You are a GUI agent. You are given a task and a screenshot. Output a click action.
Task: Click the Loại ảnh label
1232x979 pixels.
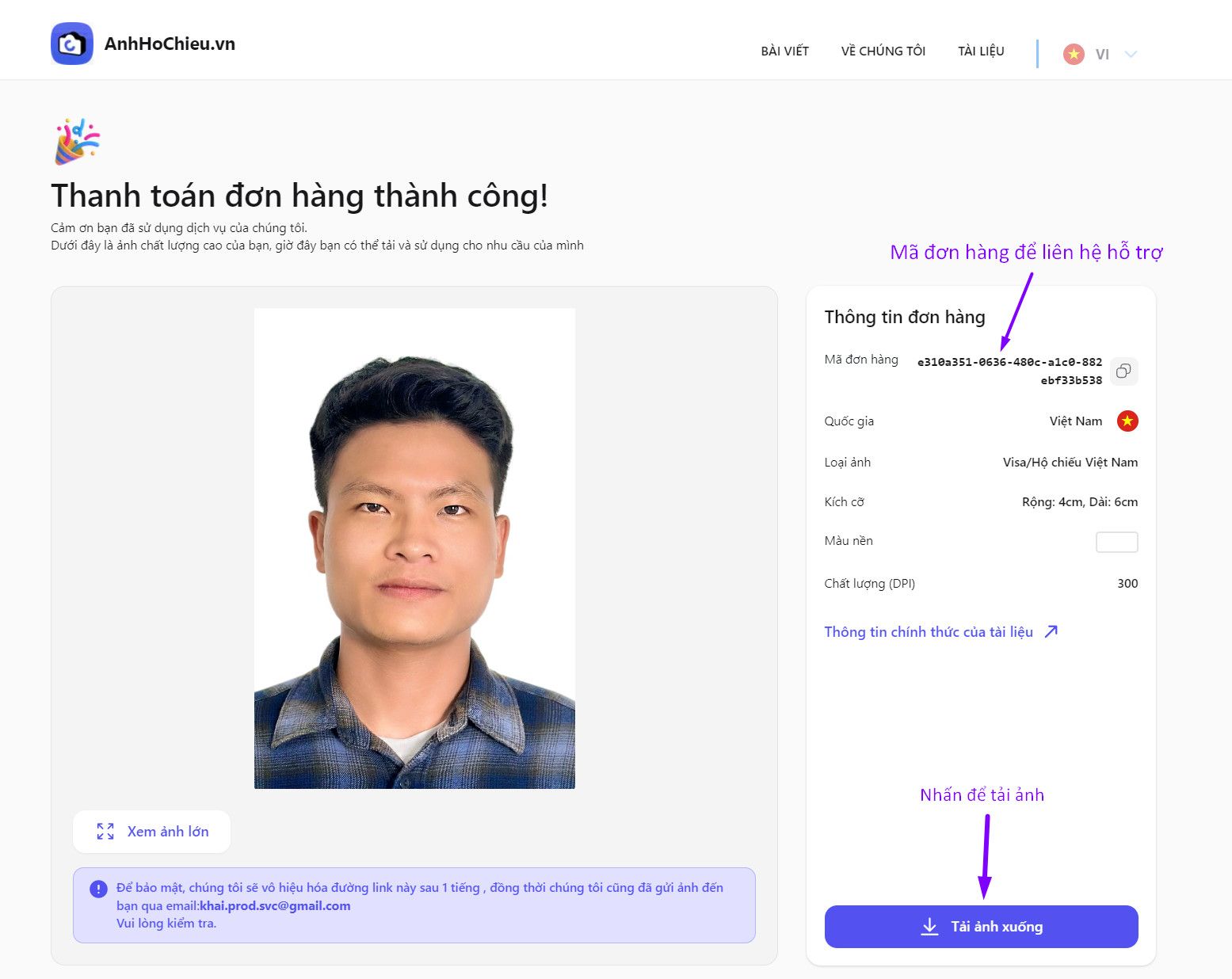[x=847, y=463]
